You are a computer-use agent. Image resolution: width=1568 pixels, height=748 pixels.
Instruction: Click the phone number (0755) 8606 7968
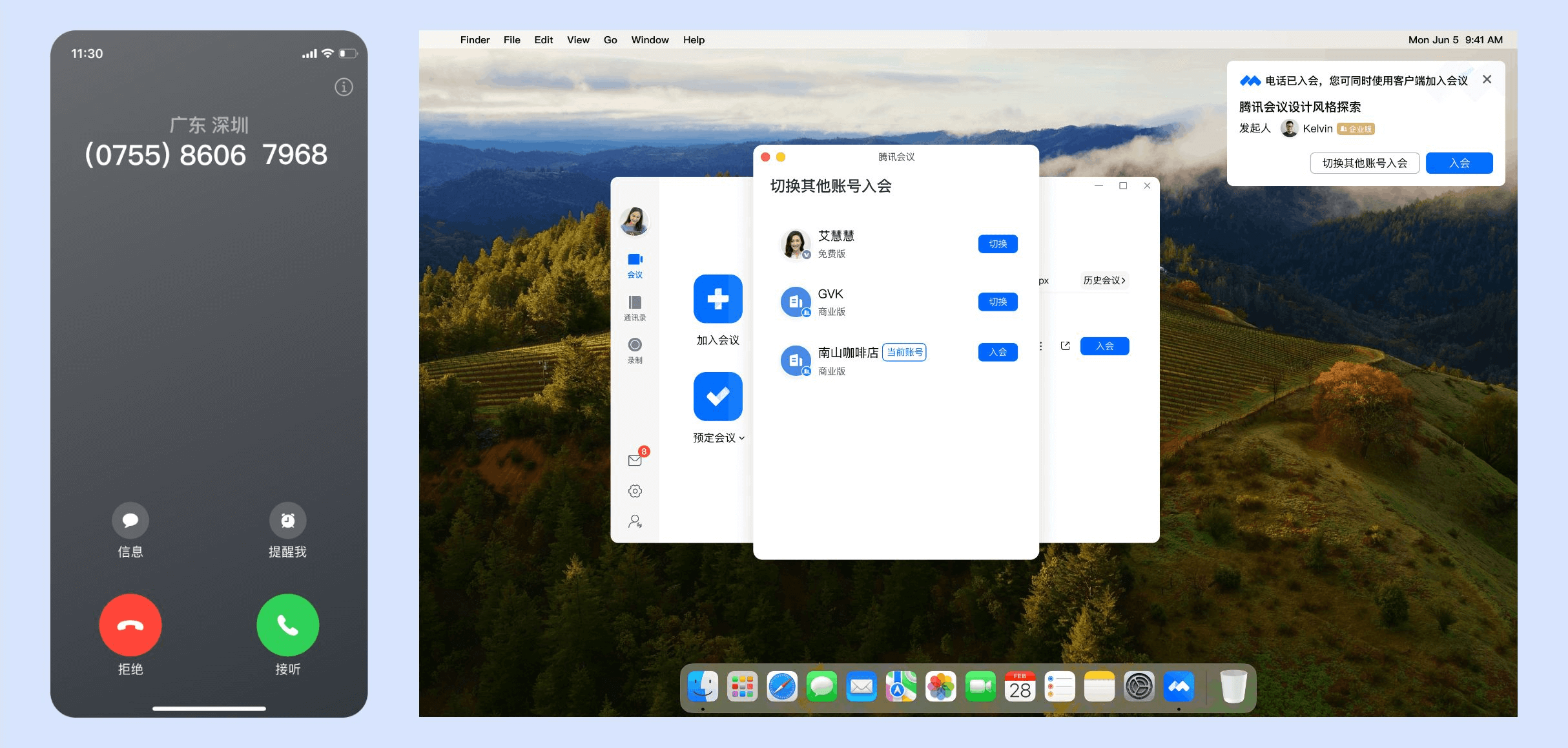(207, 155)
